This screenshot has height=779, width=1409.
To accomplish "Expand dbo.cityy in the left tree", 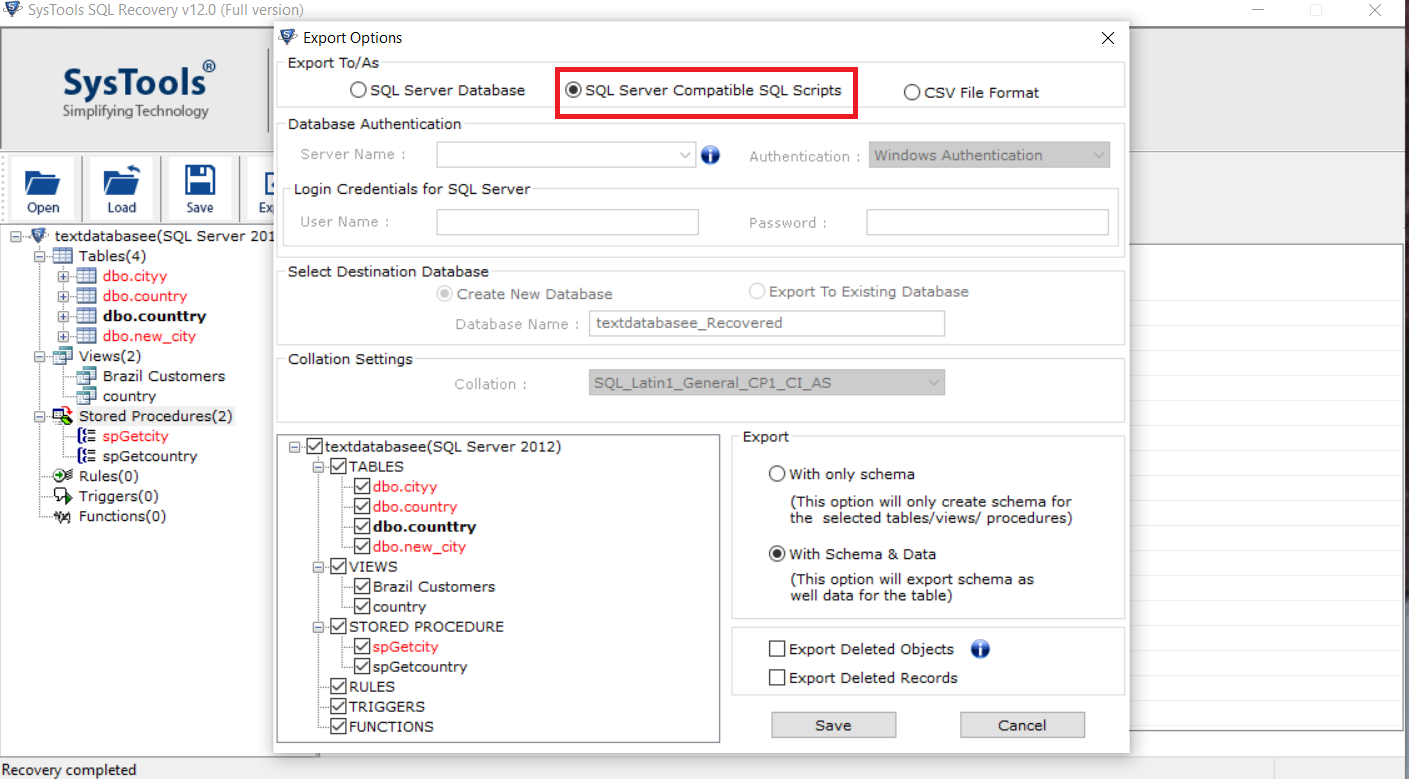I will point(63,276).
